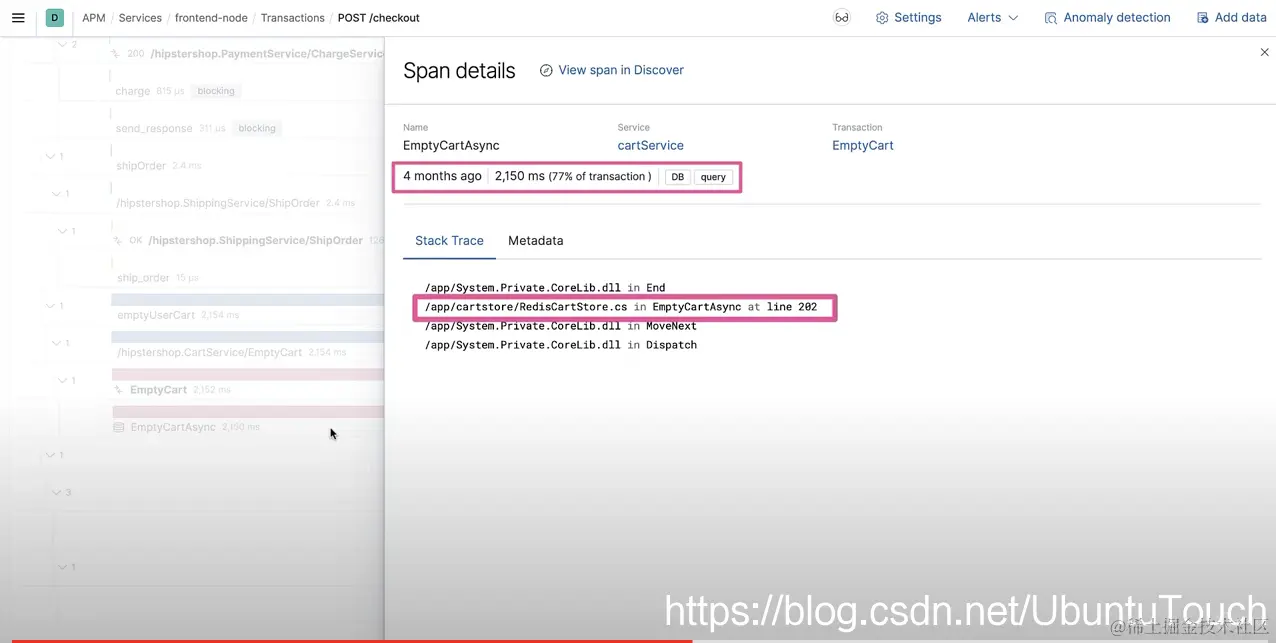Click the 4 months ago timestamp
The width and height of the screenshot is (1276, 643).
442,176
